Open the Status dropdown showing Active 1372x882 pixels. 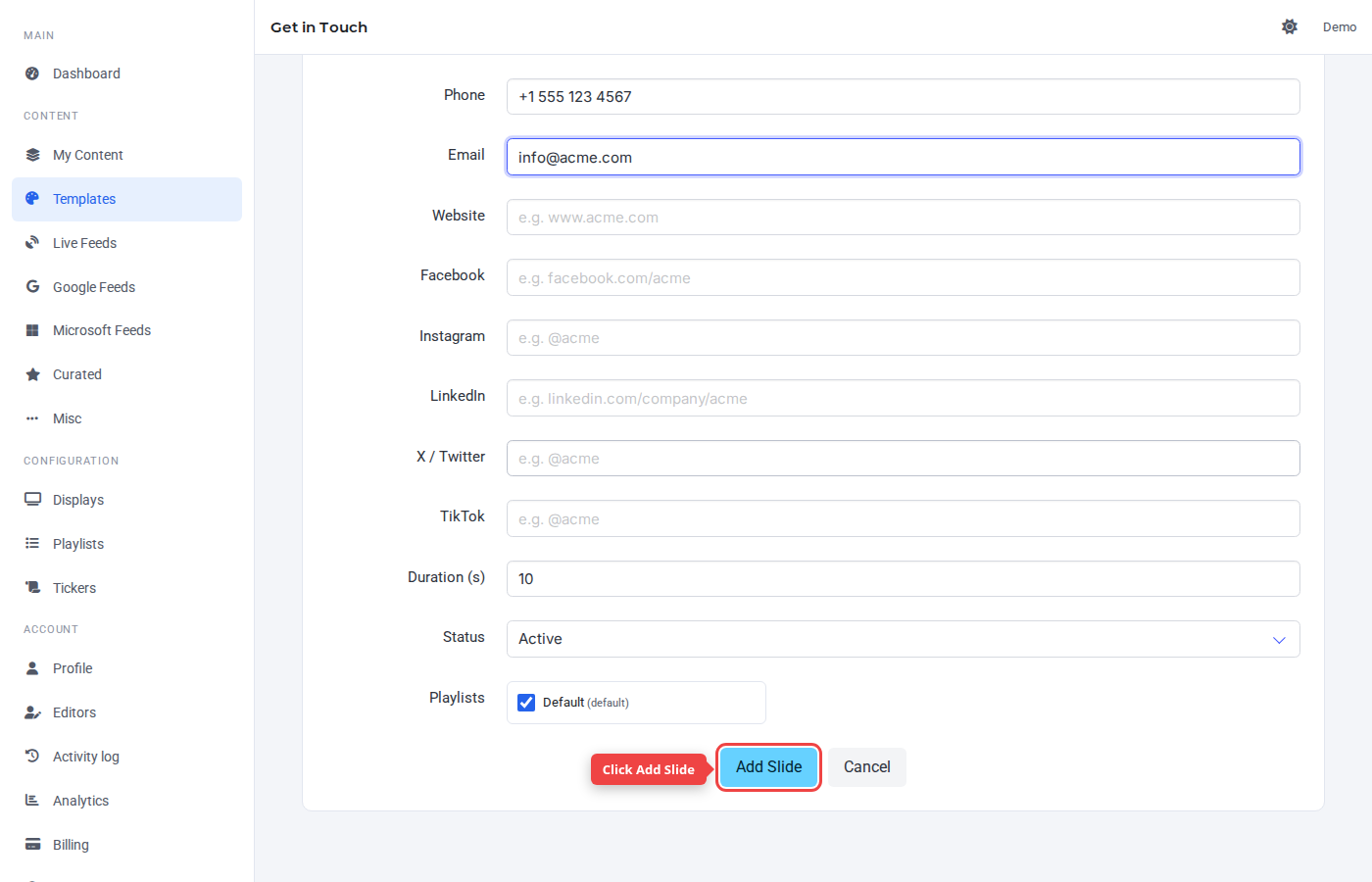903,639
